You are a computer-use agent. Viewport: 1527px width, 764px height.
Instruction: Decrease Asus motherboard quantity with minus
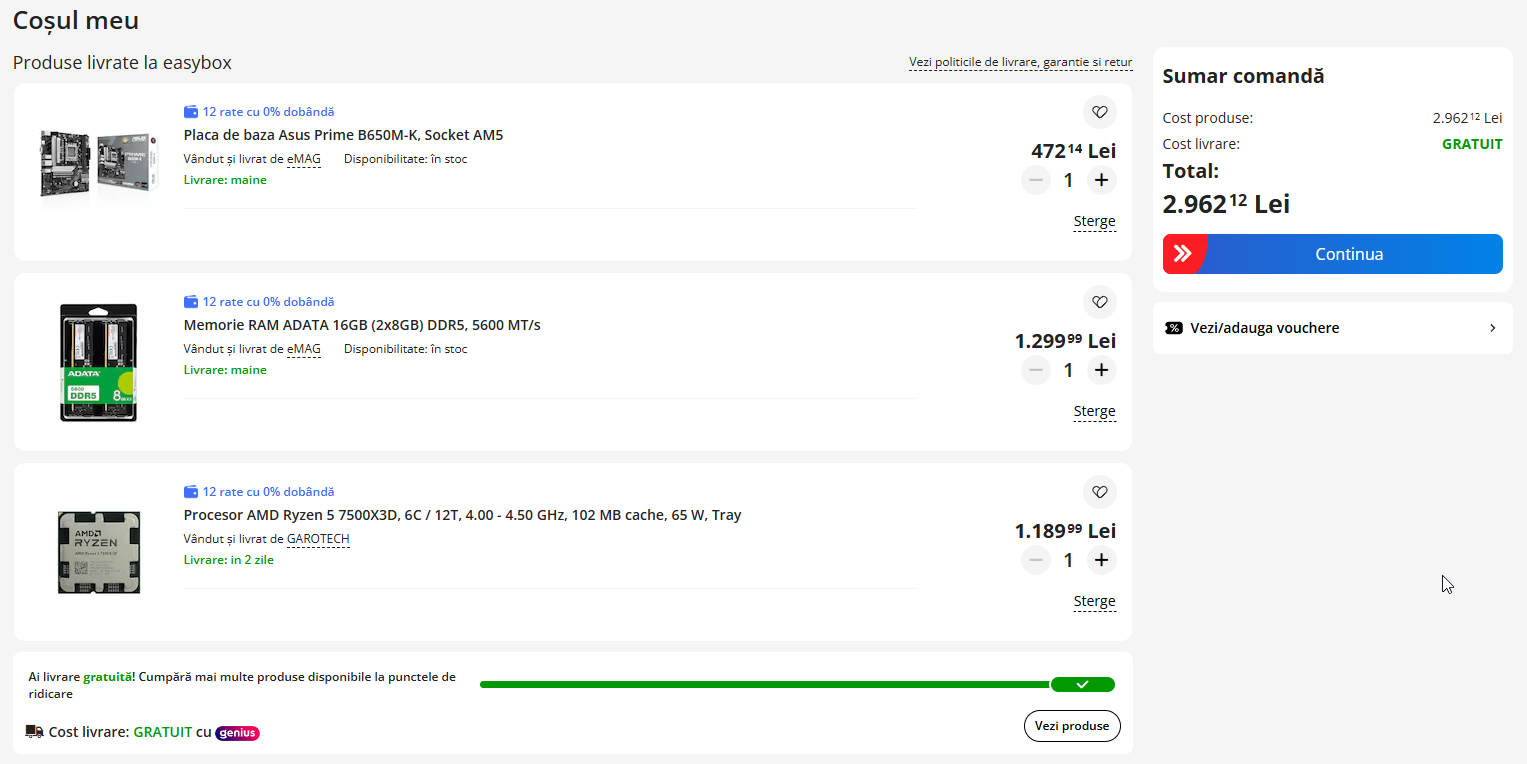click(1036, 180)
